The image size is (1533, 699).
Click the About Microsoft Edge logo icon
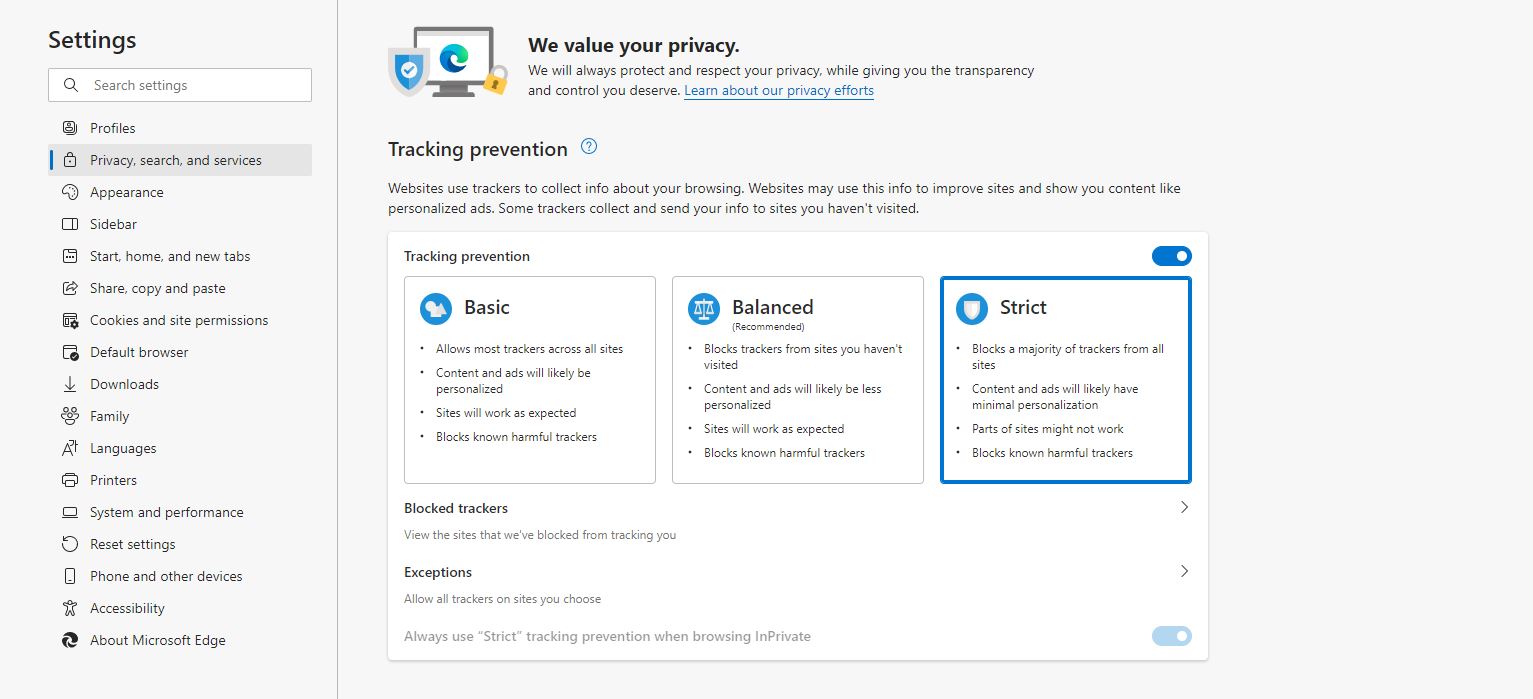coord(70,640)
